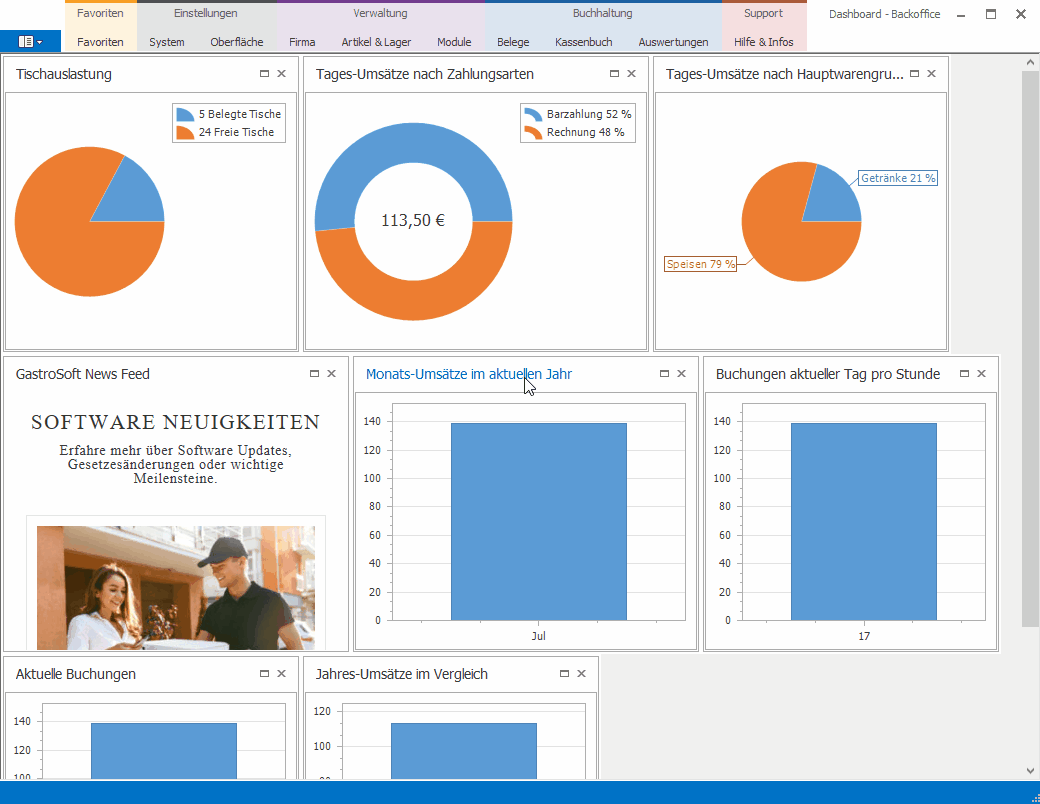Click the bar in Aktuelle Buchungen chart
This screenshot has width=1040, height=804.
[x=164, y=751]
